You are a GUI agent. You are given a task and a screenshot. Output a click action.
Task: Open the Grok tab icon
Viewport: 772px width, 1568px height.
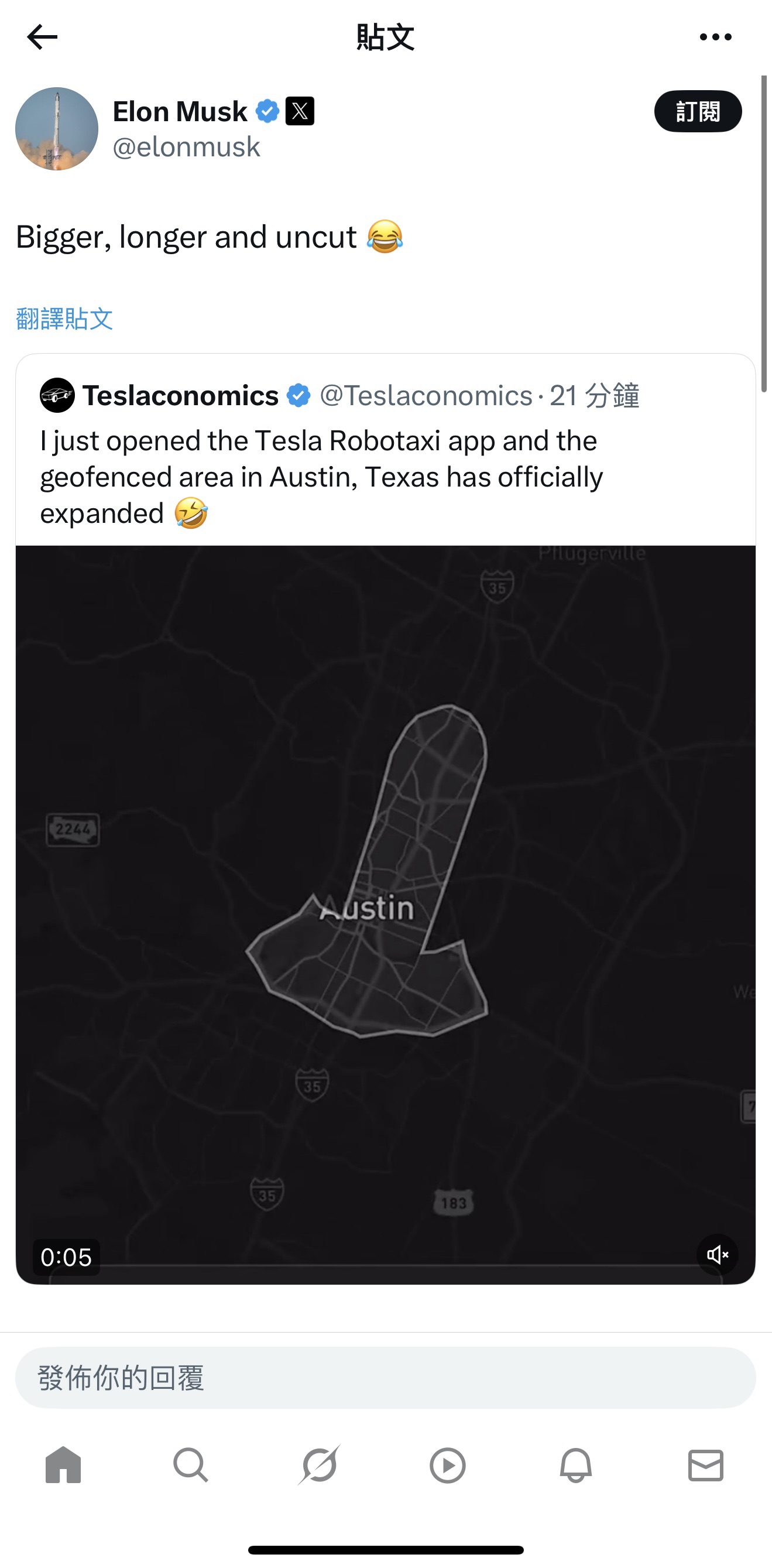tap(319, 1464)
